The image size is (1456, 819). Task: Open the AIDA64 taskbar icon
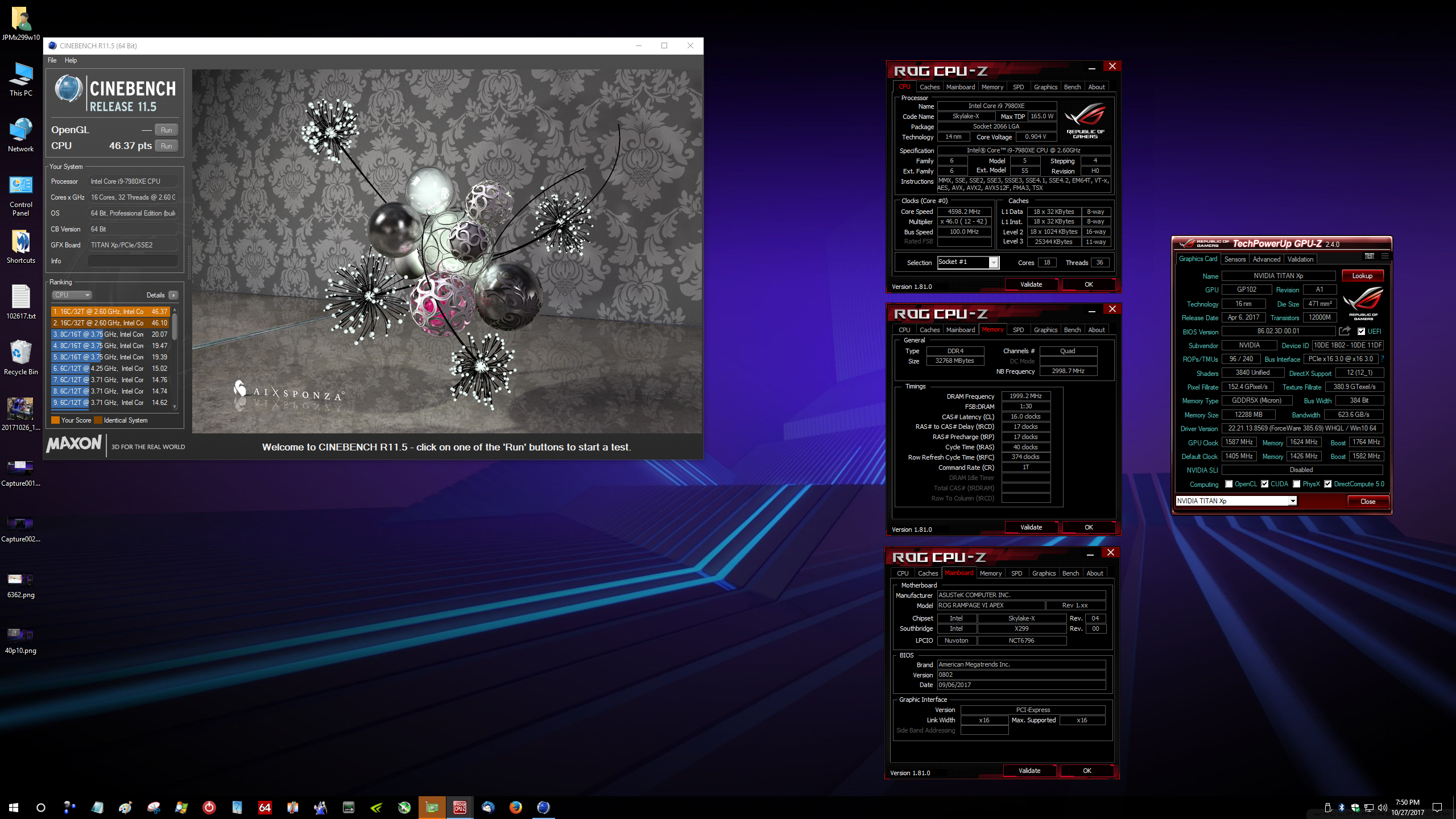[x=265, y=807]
